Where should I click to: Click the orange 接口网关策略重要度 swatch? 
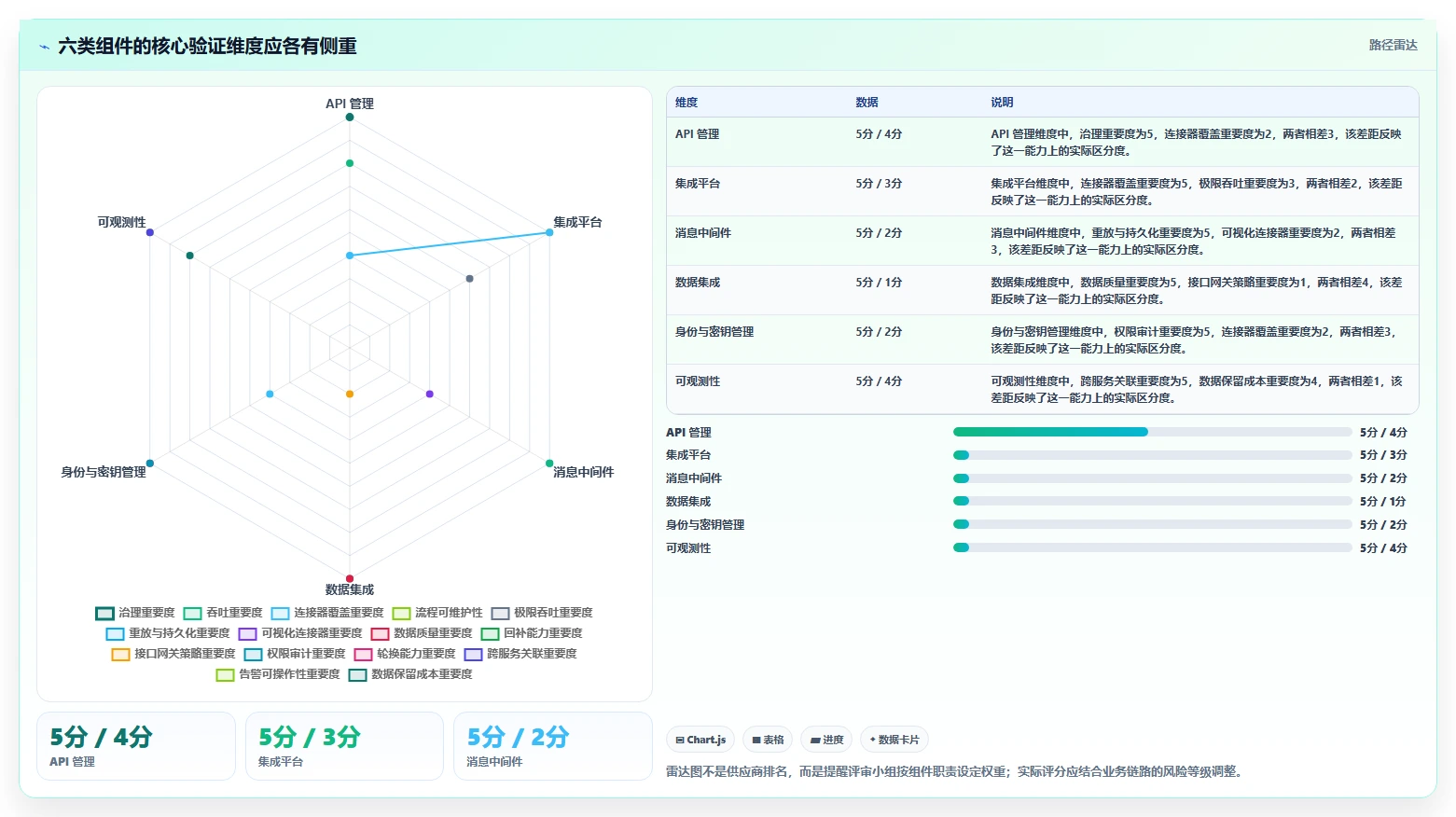[120, 654]
